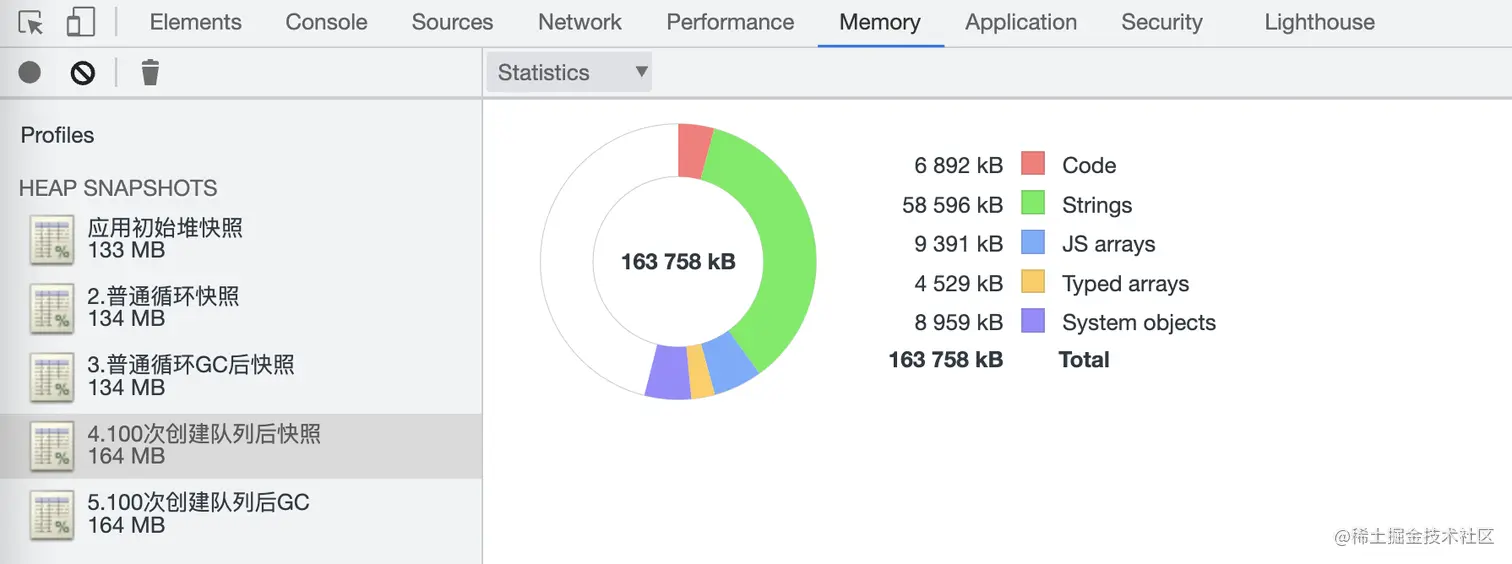This screenshot has height=564, width=1512.
Task: Click the clear all profiles icon
Action: 83,72
